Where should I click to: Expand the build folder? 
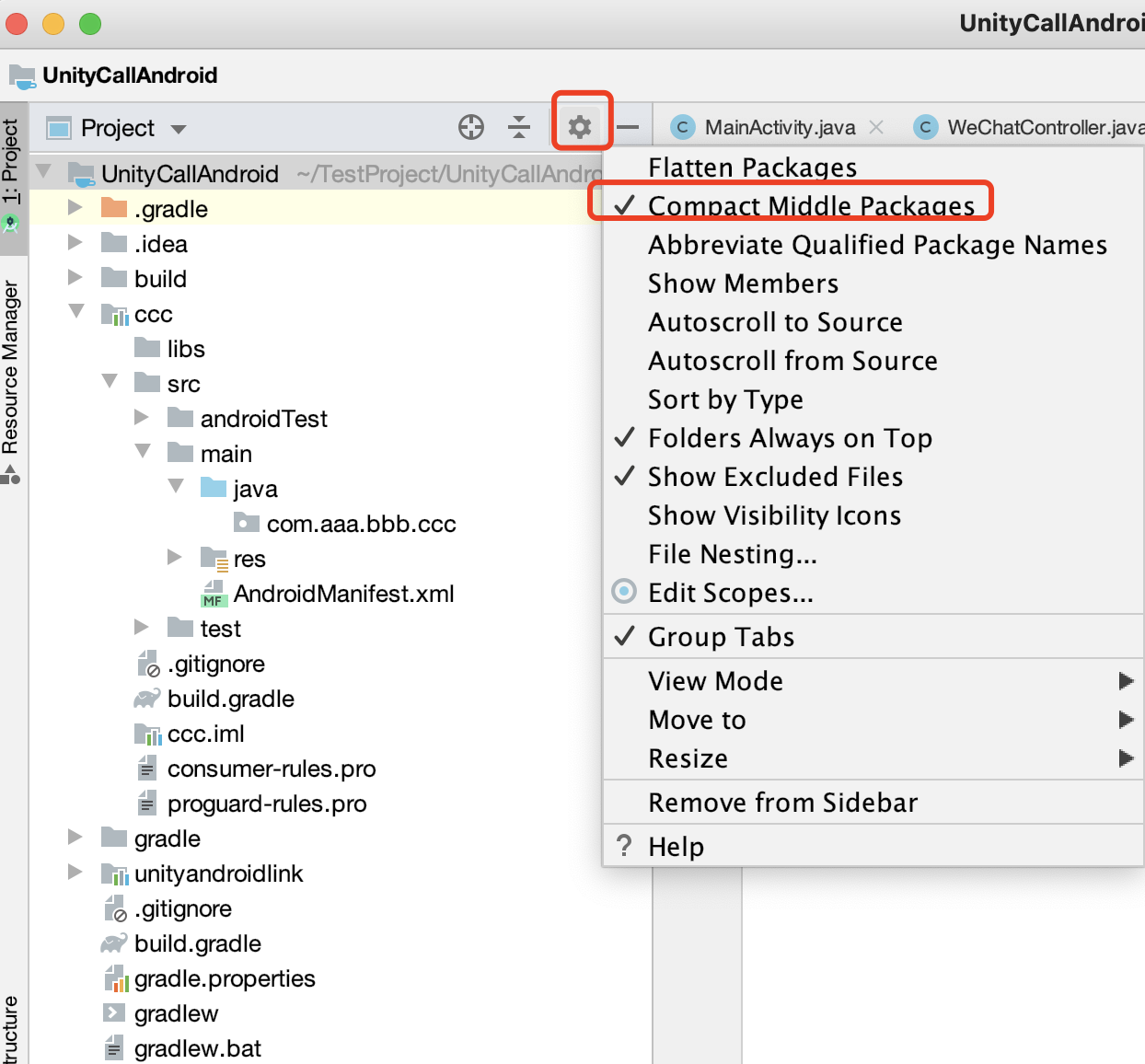[75, 277]
